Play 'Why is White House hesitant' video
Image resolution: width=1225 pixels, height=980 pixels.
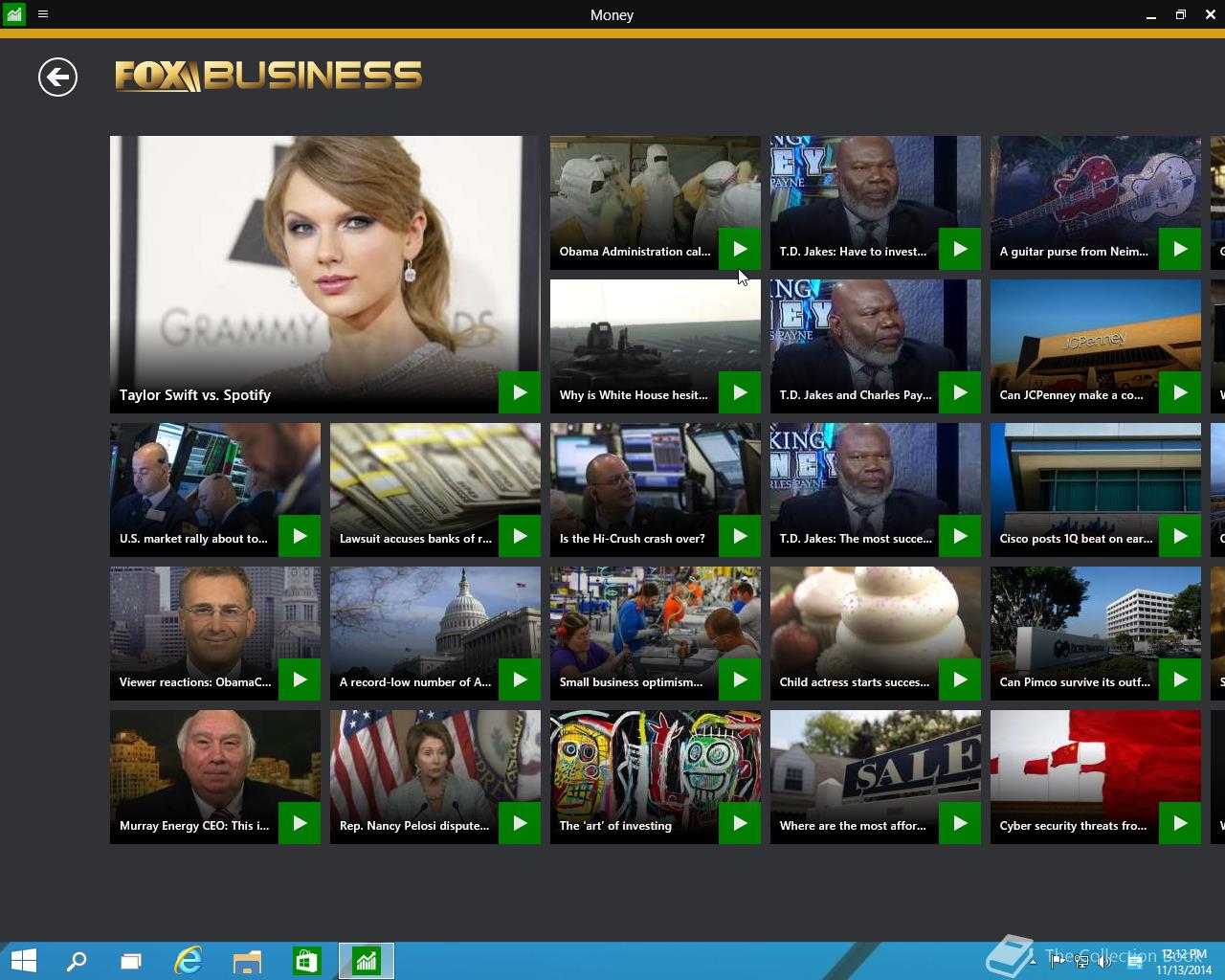[740, 392]
